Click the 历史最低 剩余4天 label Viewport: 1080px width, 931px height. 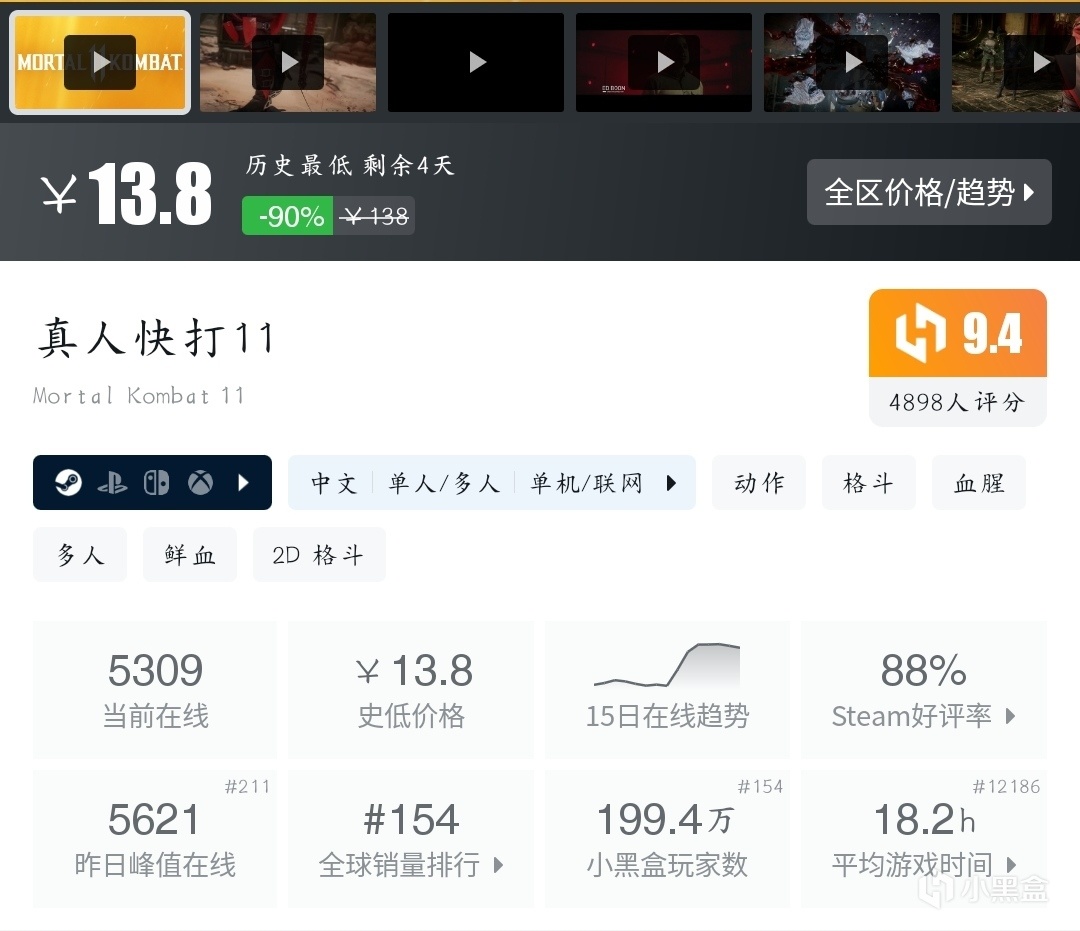[350, 165]
